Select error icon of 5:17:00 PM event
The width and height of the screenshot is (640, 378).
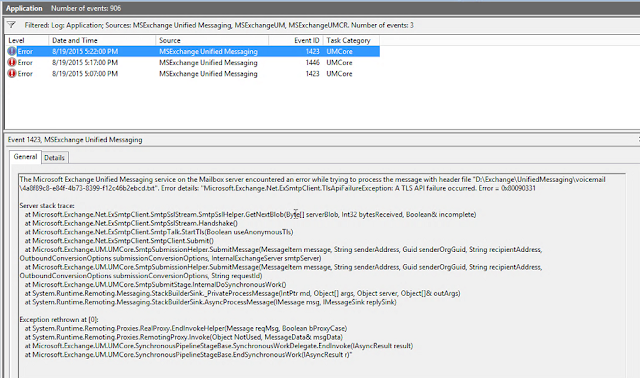tap(12, 62)
